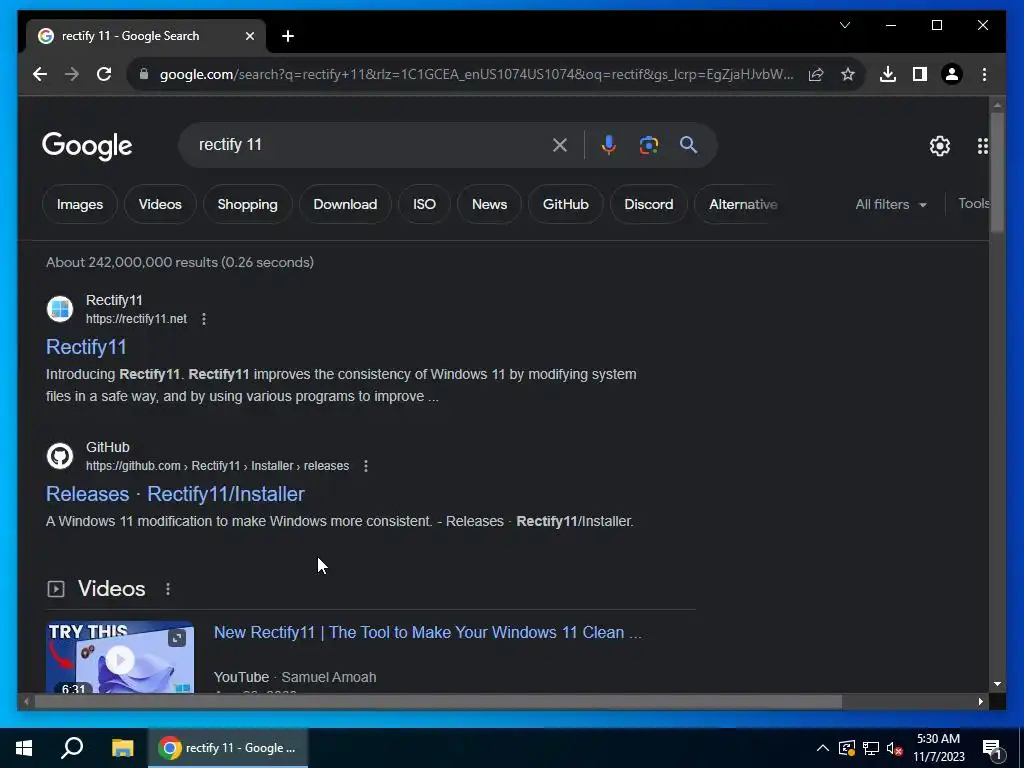Open Releases · Rectify11/Installer link
The image size is (1024, 768).
click(x=175, y=494)
